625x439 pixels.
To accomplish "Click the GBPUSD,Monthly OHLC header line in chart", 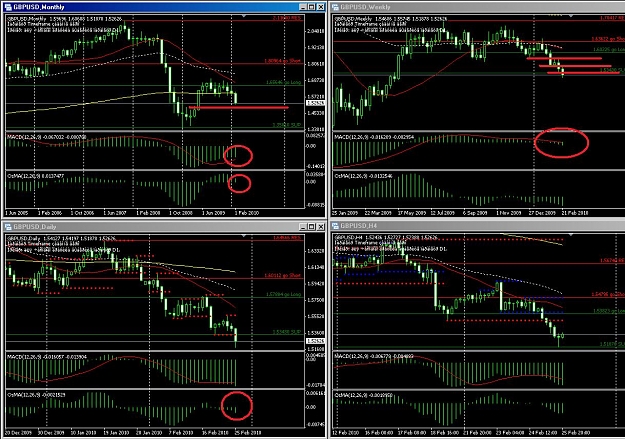I will pos(65,19).
